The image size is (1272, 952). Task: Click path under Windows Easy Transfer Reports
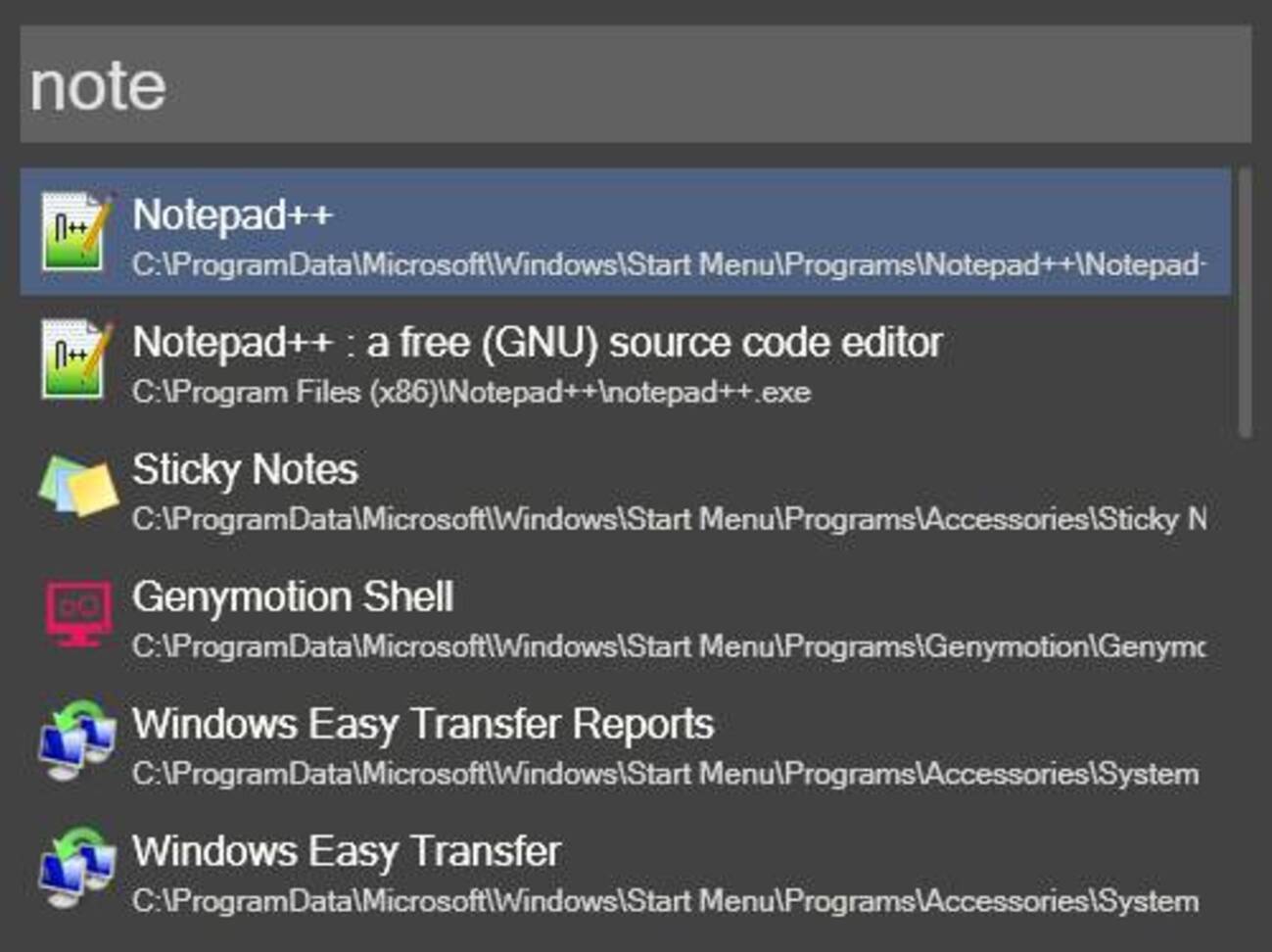tap(664, 774)
